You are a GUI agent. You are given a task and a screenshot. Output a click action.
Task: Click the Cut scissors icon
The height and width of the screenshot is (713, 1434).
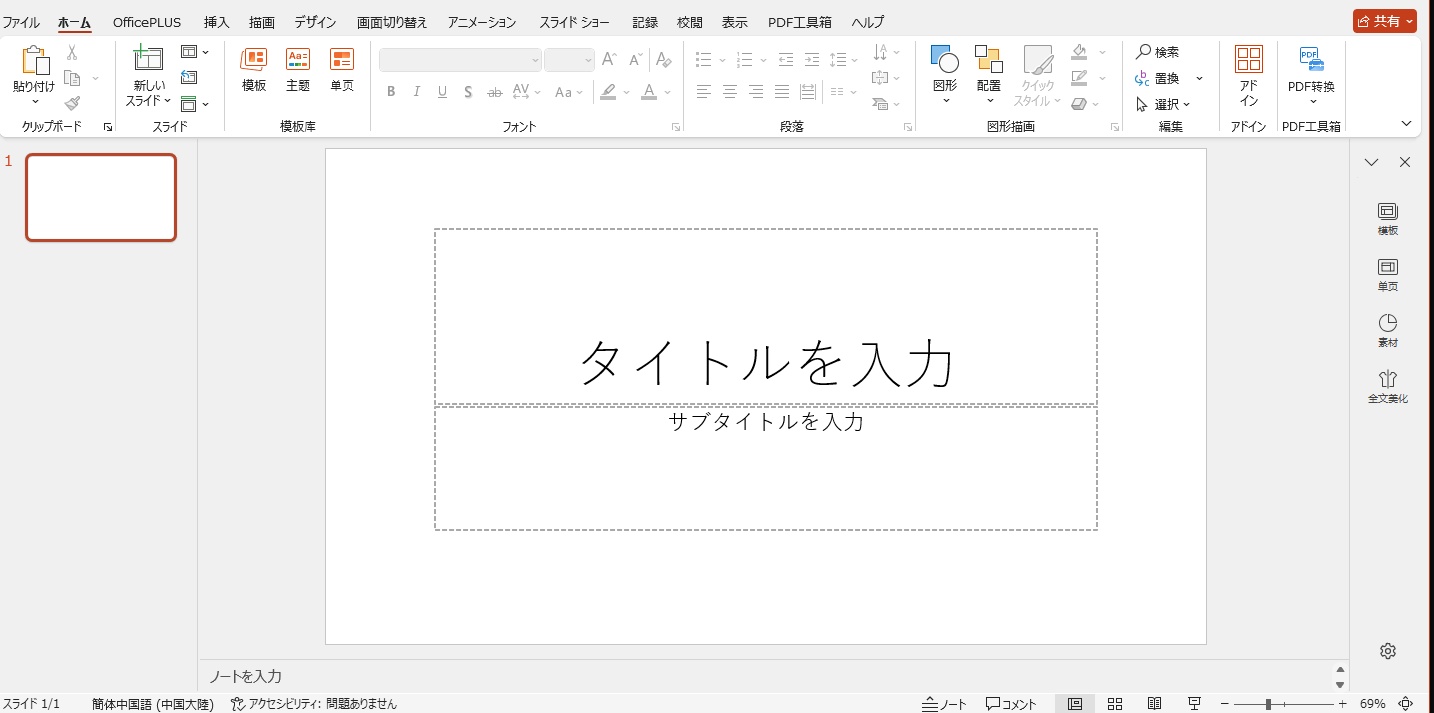point(72,53)
